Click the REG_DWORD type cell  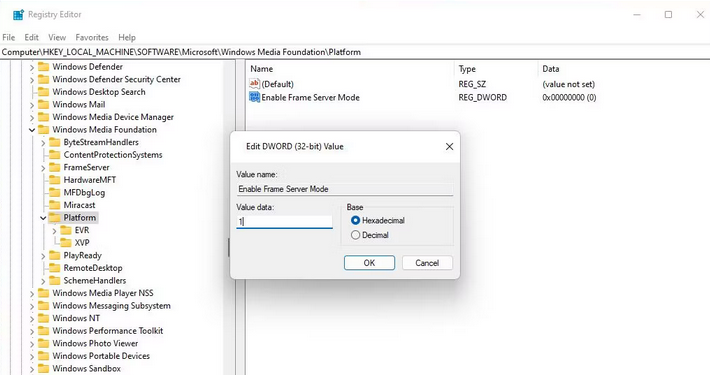483,97
